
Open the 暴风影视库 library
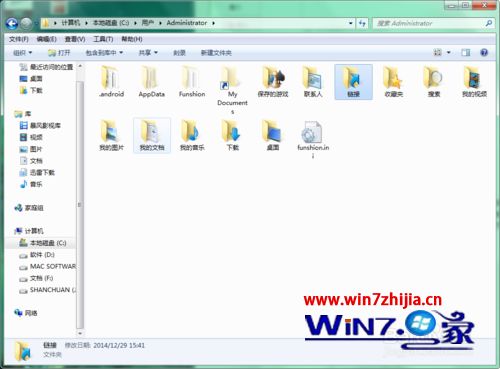click(40, 126)
